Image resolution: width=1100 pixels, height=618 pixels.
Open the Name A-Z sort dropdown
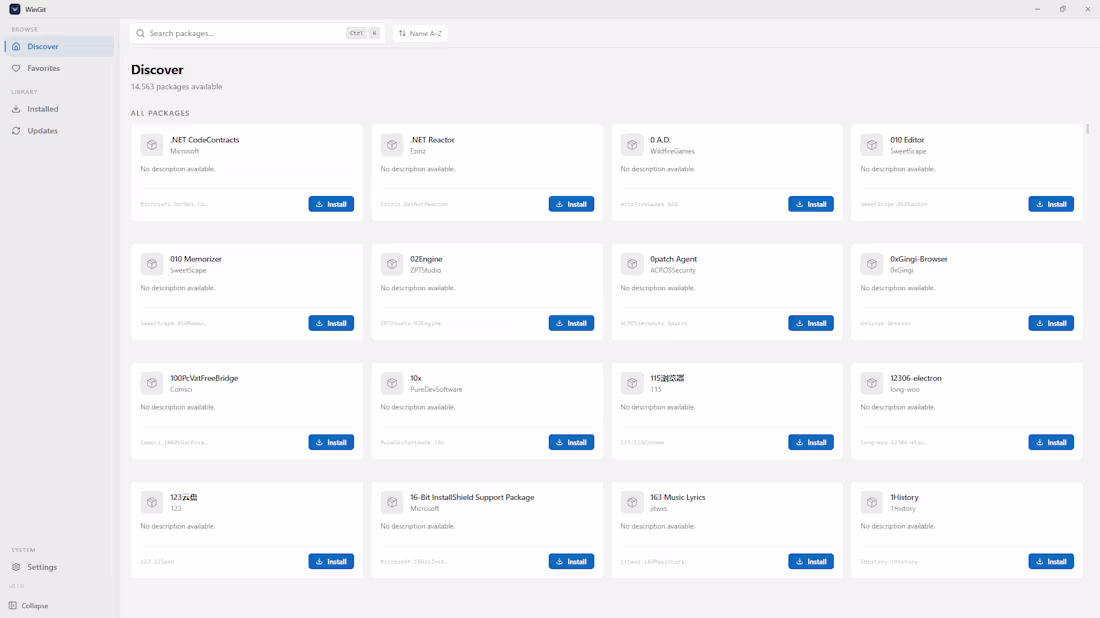tap(420, 33)
